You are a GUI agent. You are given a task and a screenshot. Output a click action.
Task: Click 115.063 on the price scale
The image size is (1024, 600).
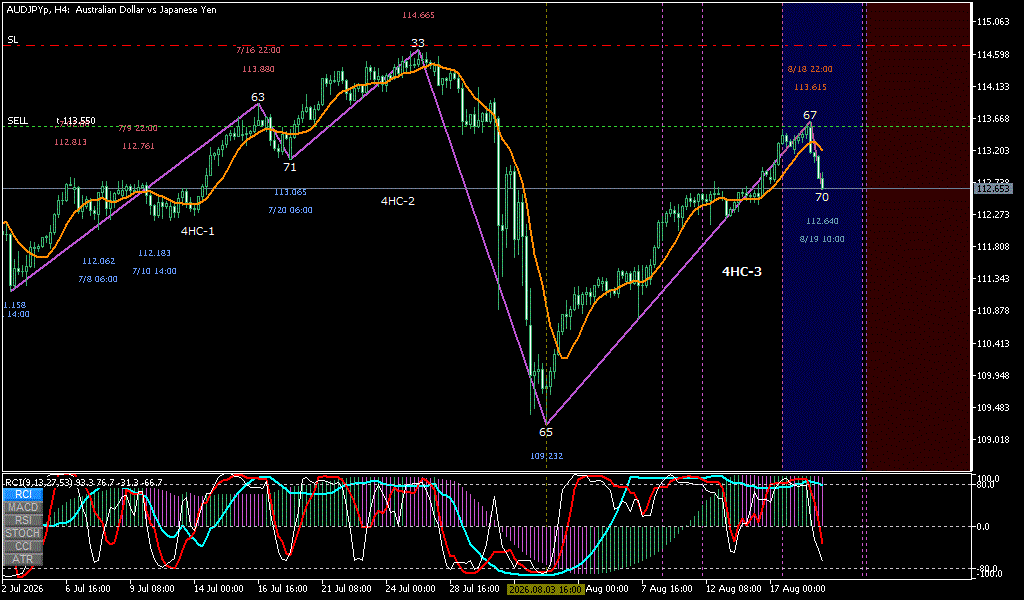(993, 22)
